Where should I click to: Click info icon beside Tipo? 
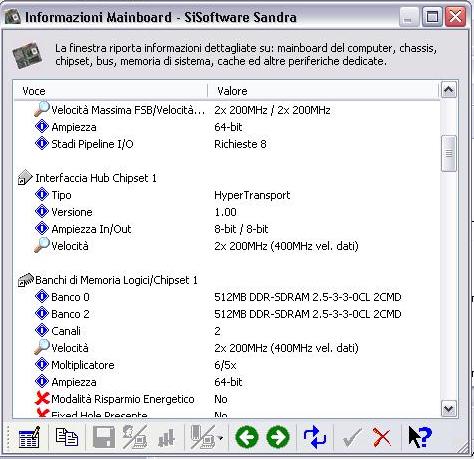point(42,194)
